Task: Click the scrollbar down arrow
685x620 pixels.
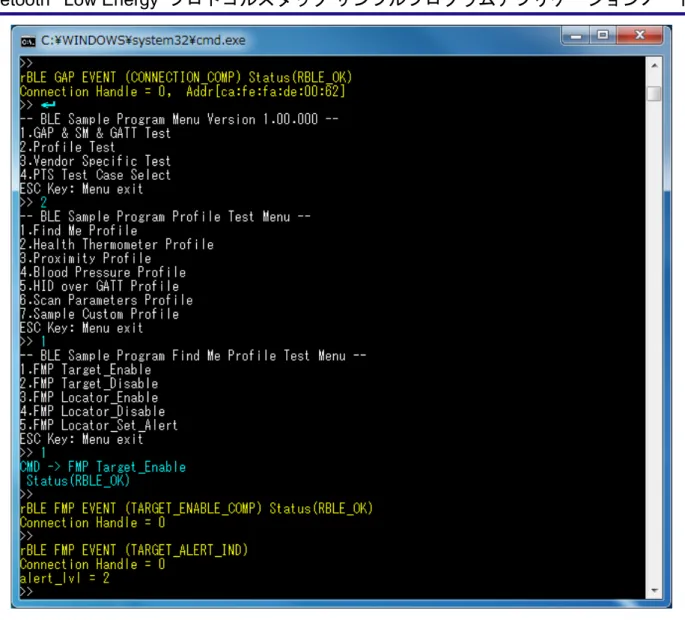Action: [x=654, y=591]
